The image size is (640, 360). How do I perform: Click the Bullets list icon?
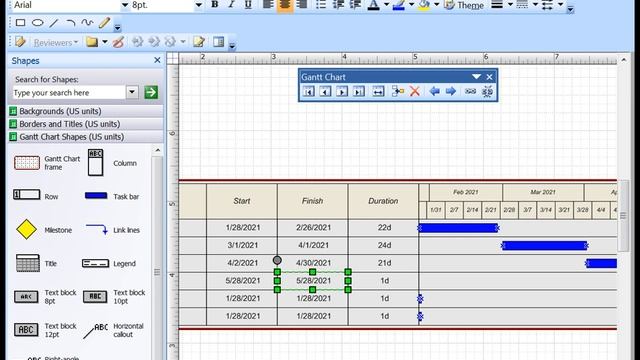321,5
